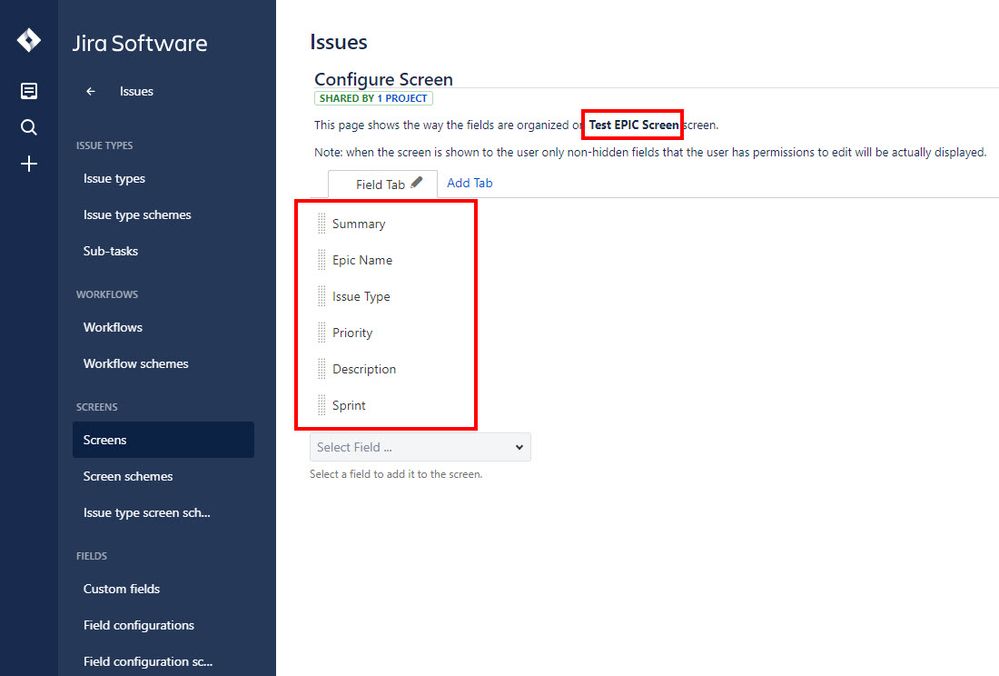Click the back arrow beside Issues

90,91
